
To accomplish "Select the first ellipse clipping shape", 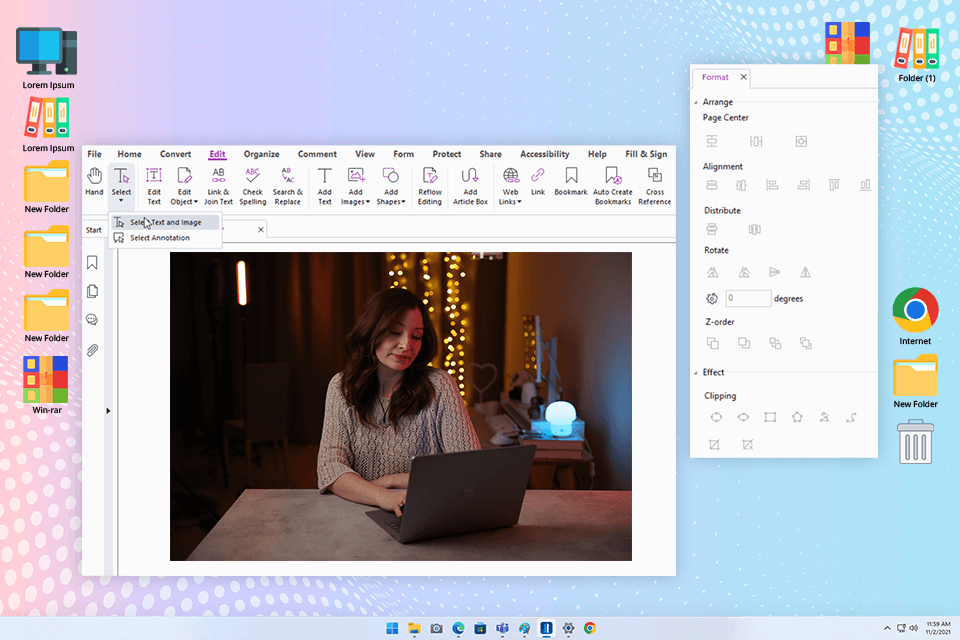I will [716, 418].
